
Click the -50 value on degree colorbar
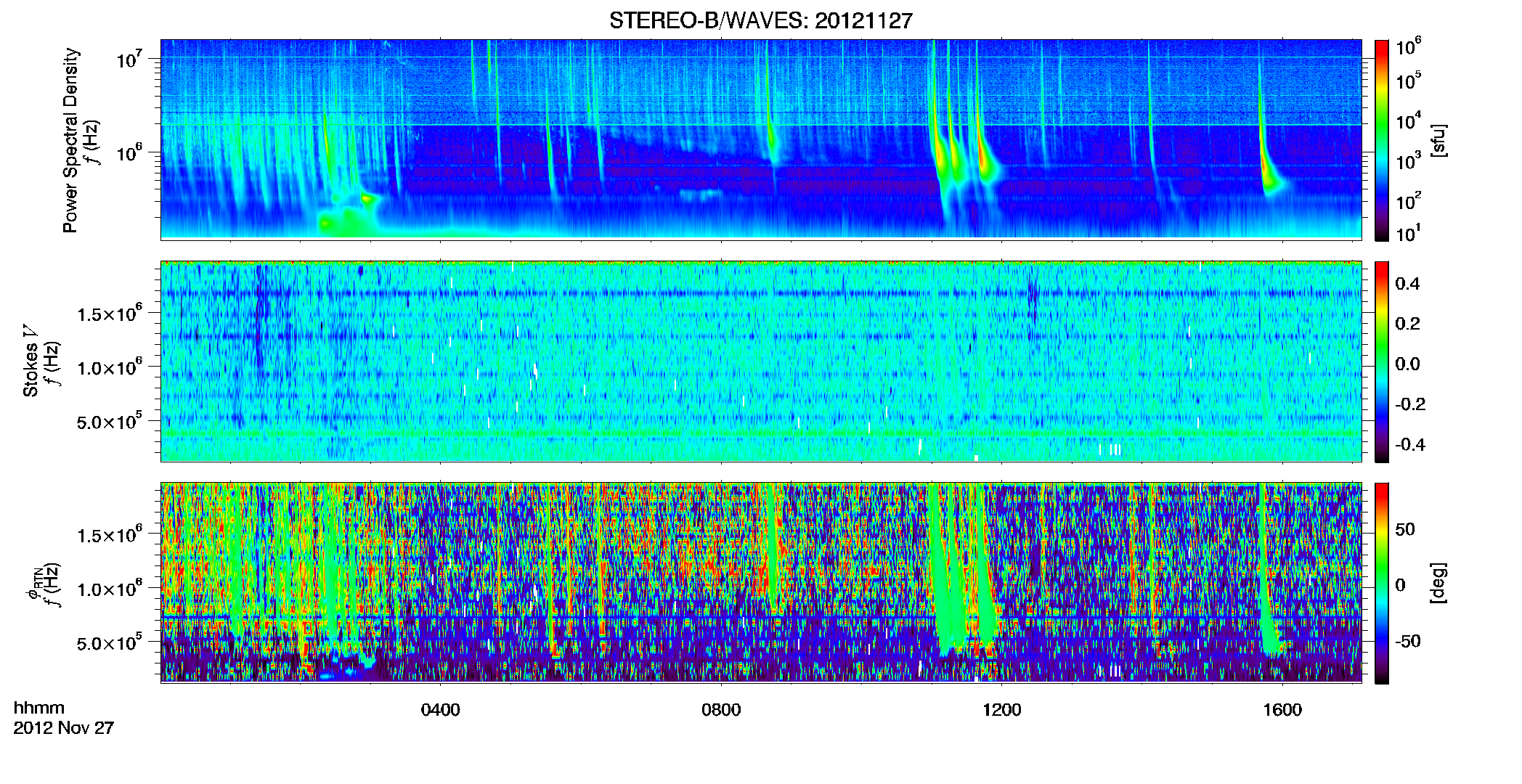pyautogui.click(x=1407, y=641)
